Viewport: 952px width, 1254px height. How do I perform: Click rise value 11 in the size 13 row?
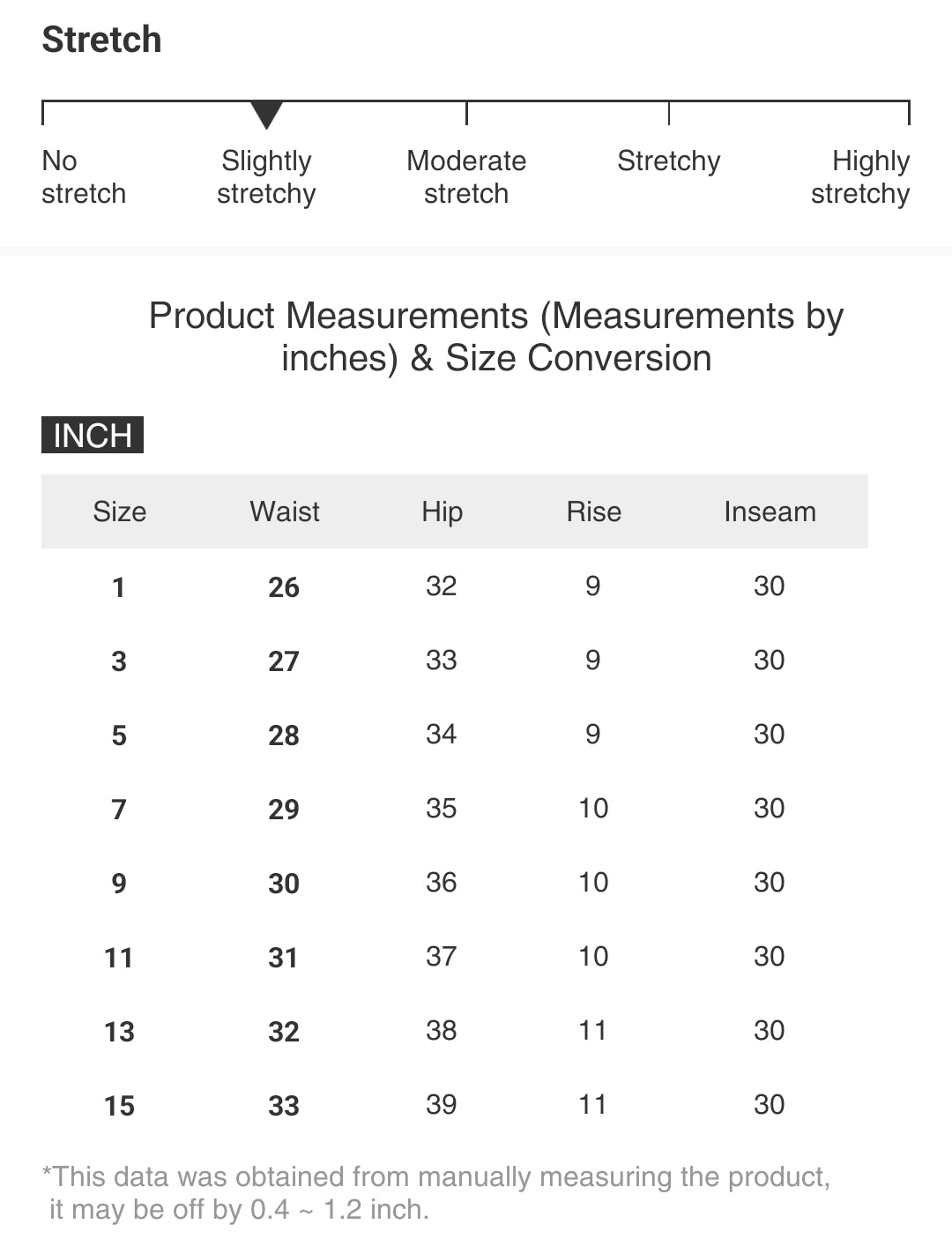(x=592, y=1031)
